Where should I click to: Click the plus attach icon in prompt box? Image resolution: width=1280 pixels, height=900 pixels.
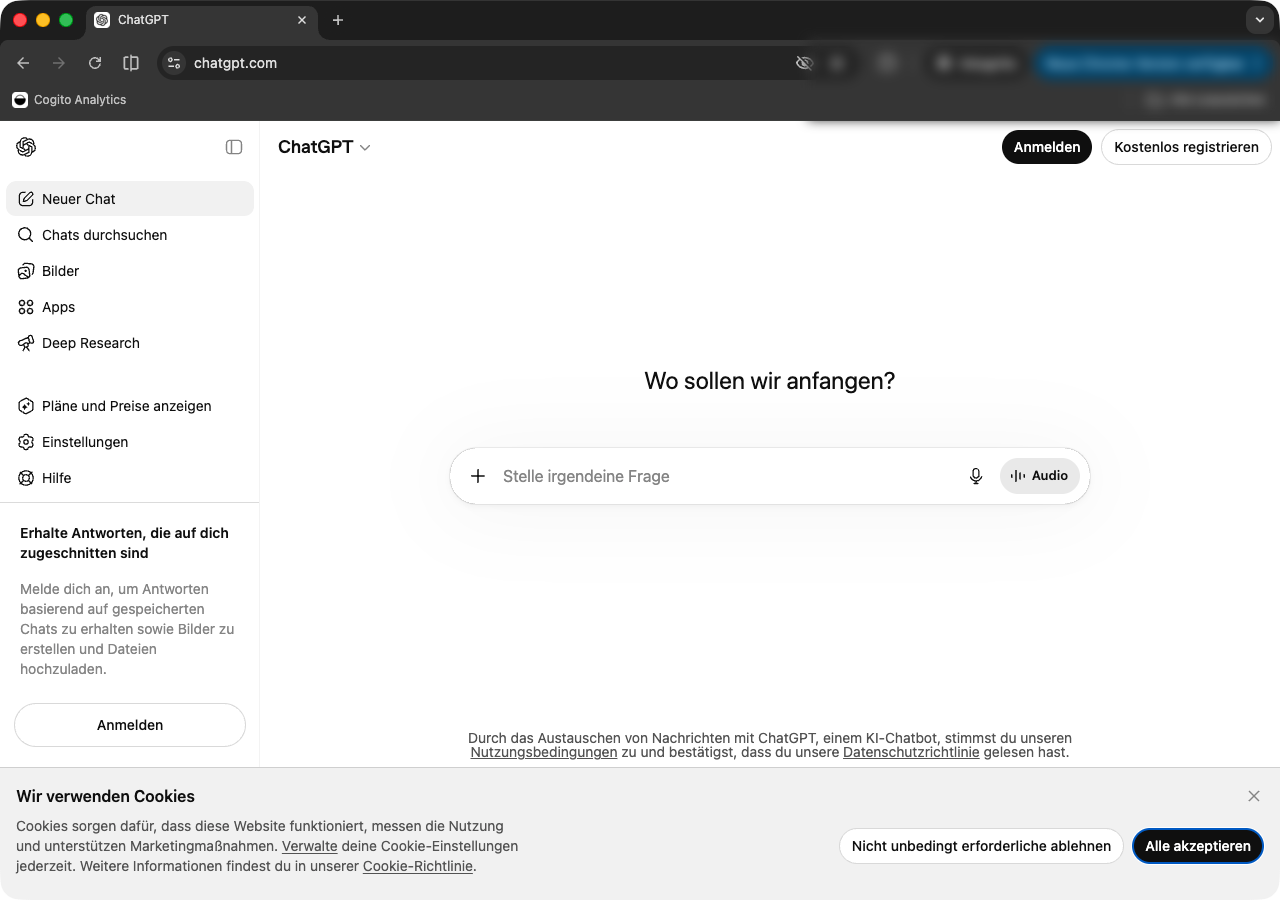(478, 476)
